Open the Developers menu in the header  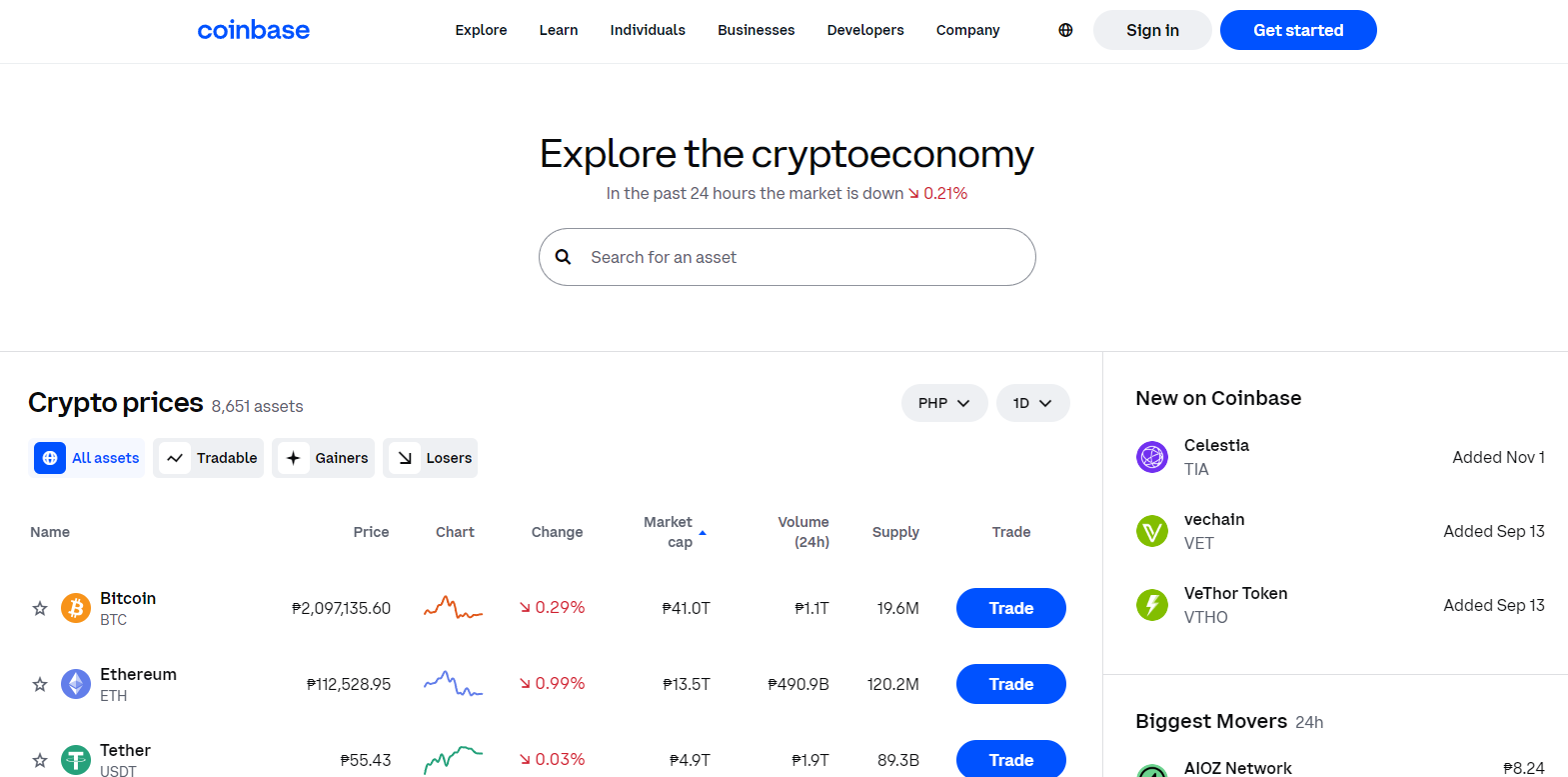pos(864,30)
